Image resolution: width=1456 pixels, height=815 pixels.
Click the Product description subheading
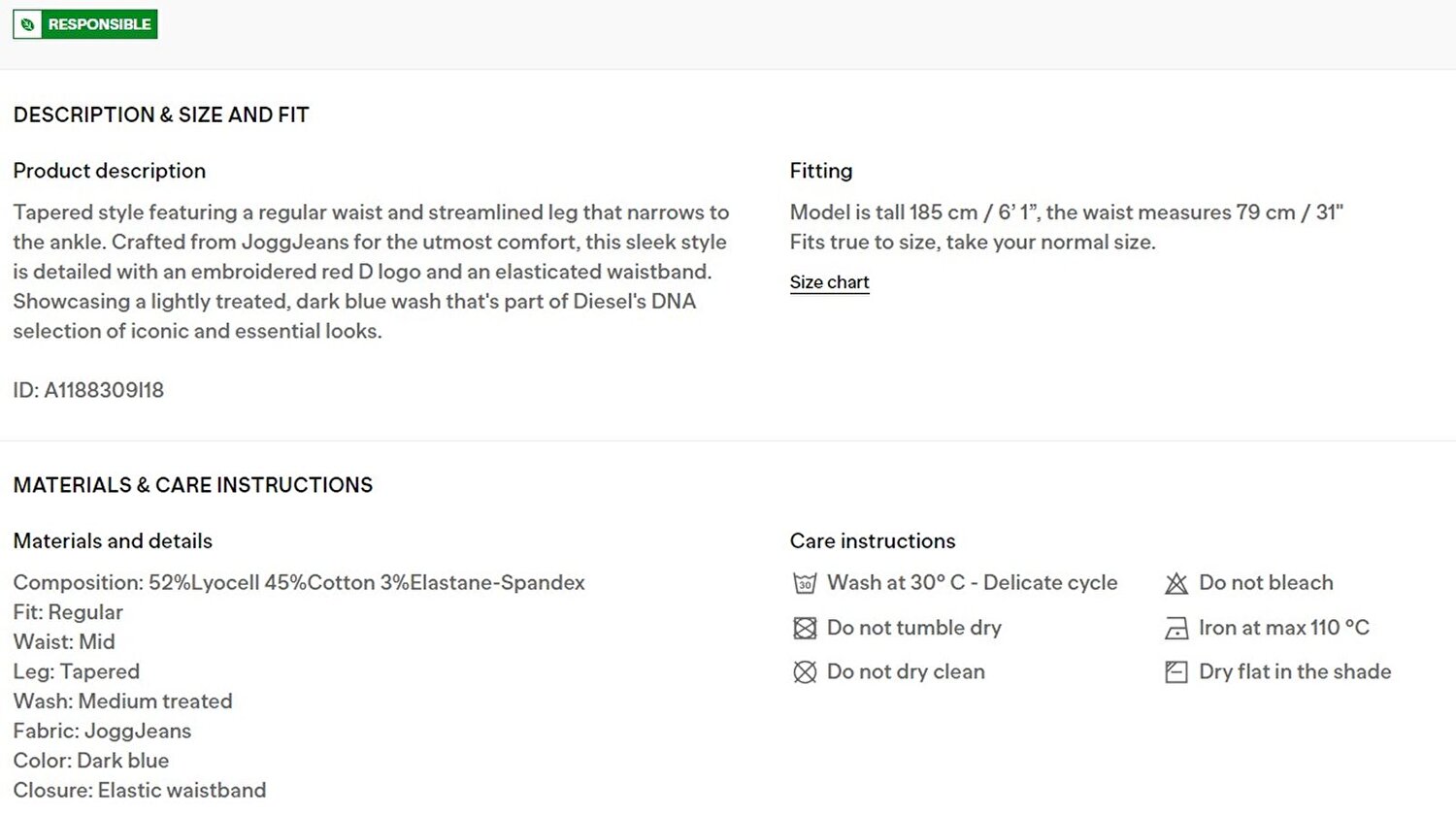click(x=110, y=171)
